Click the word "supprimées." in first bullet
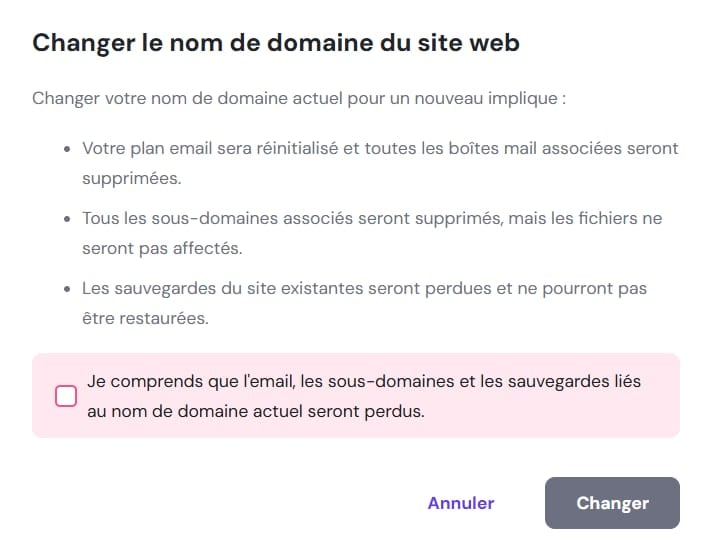Viewport: 706px width, 557px height. coord(129,178)
